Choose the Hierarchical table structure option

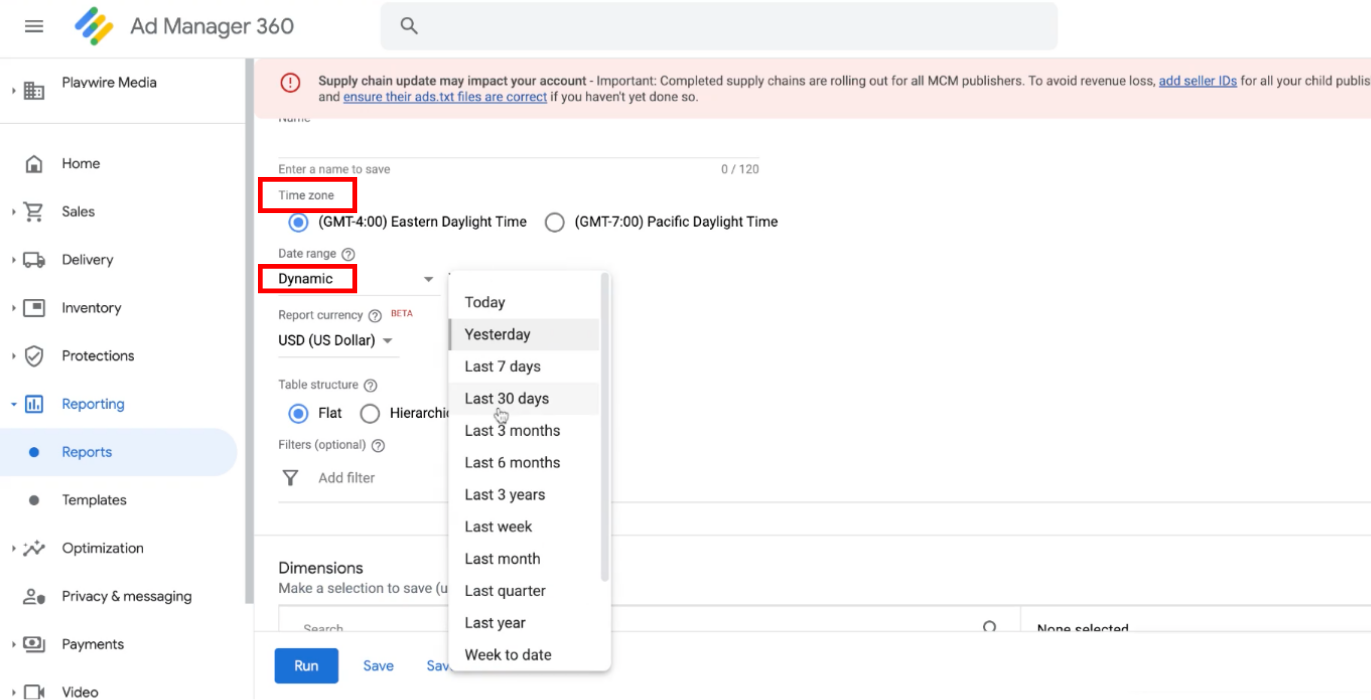tap(370, 413)
